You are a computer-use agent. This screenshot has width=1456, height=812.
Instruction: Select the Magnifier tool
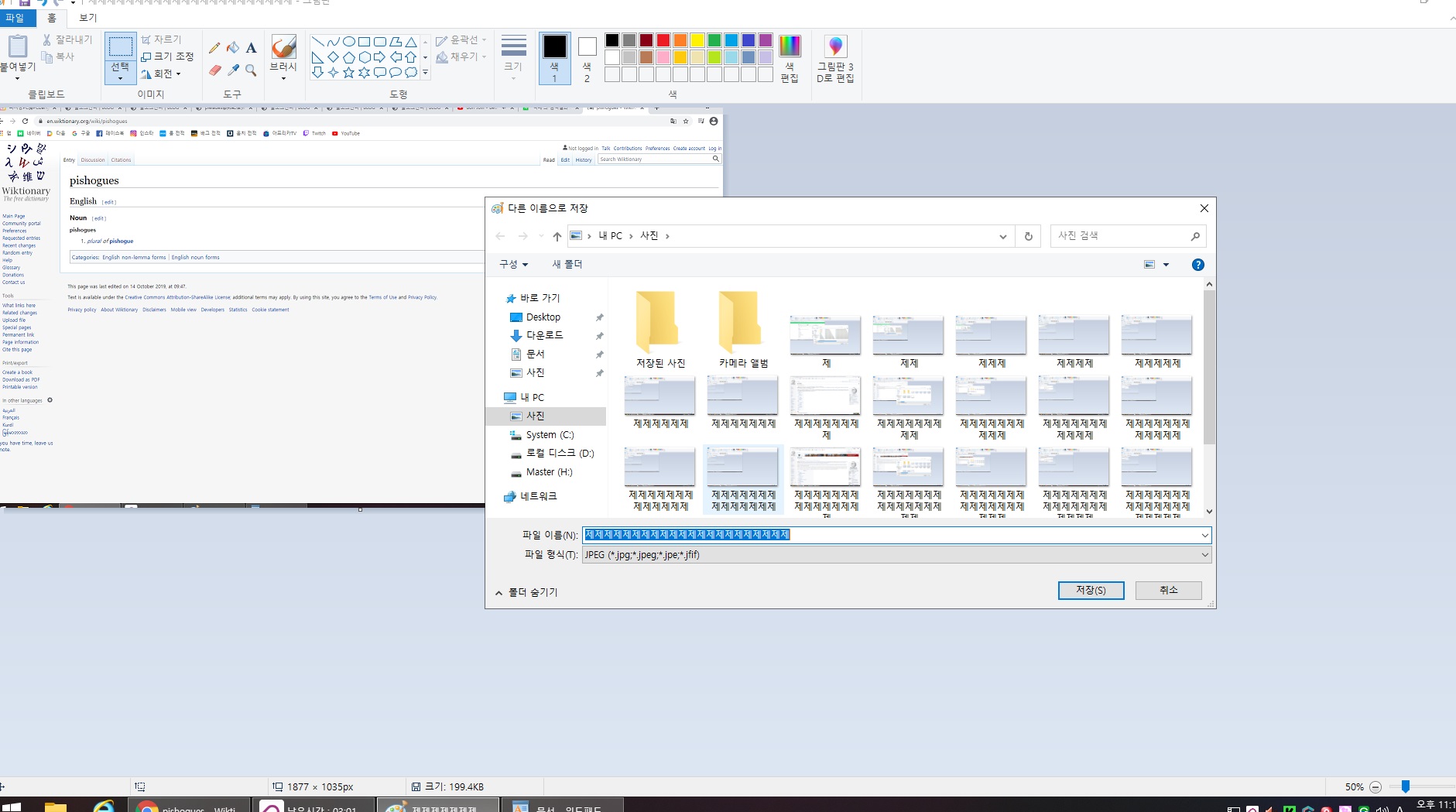click(x=251, y=70)
